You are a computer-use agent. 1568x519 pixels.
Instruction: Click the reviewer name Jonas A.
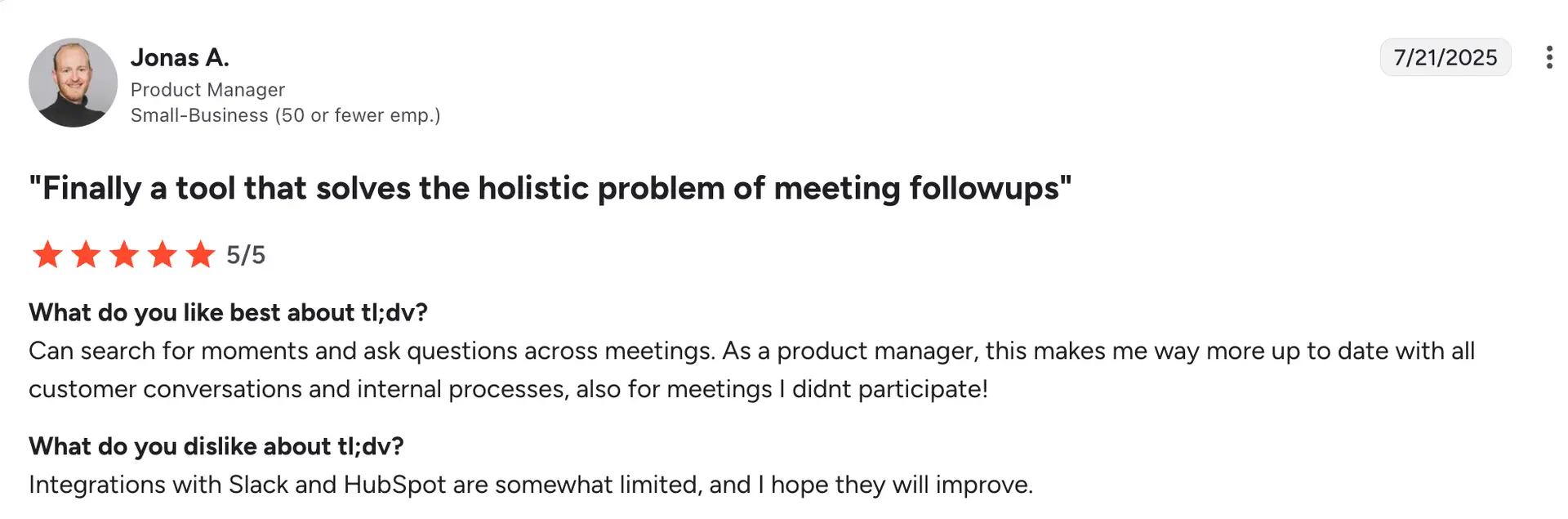(180, 57)
